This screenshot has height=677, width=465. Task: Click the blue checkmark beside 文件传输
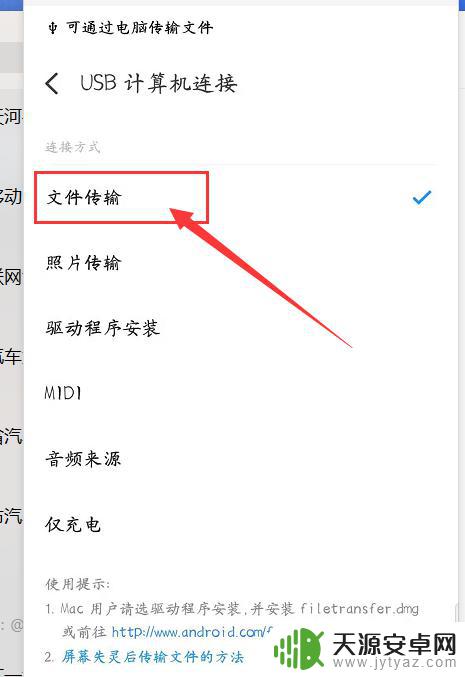(422, 198)
